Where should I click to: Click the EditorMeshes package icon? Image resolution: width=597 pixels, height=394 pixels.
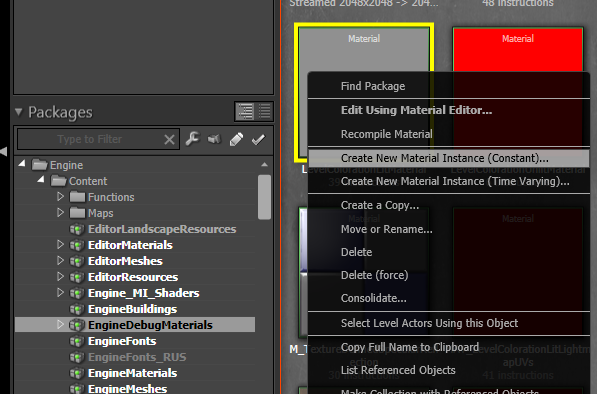click(77, 261)
